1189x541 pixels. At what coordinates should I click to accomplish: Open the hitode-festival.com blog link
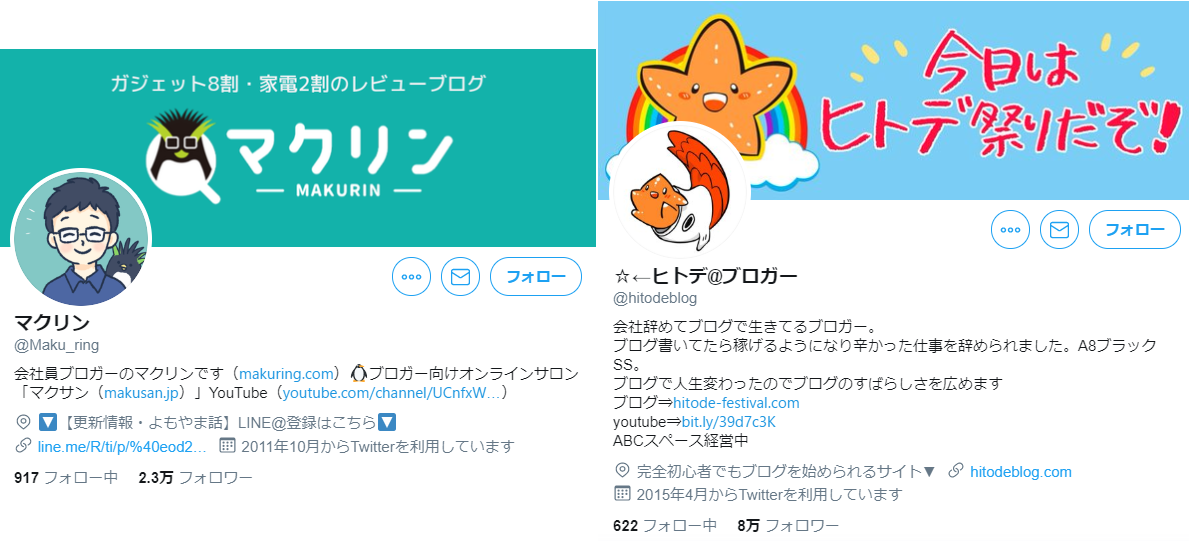736,403
